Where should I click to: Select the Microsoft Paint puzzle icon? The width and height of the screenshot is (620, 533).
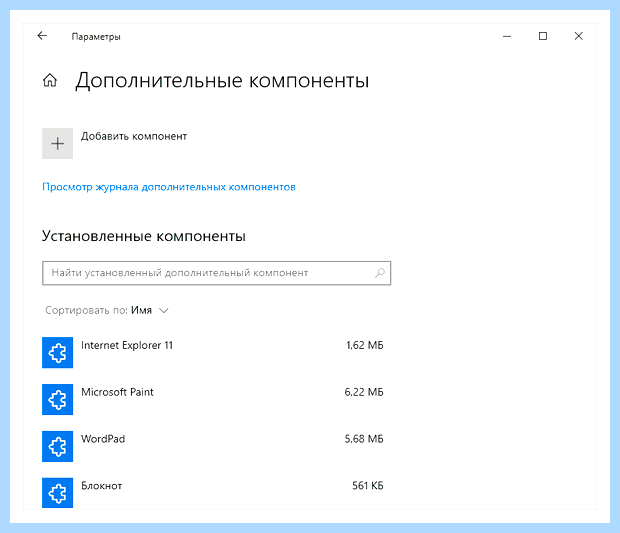[57, 399]
